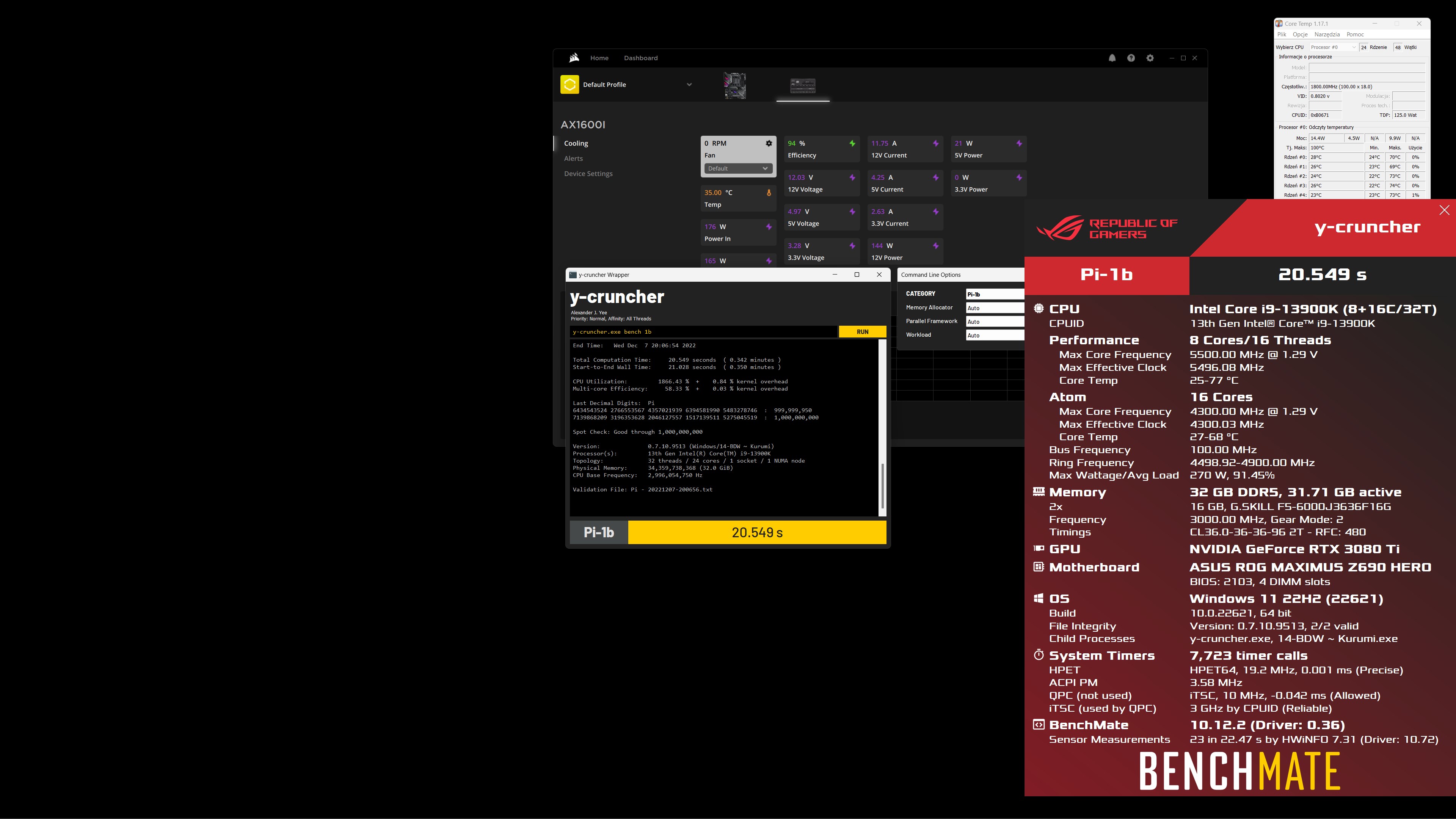Image resolution: width=1456 pixels, height=819 pixels.
Task: Click 'ASUS ROG MAXIMUS Z690 HERO' motherboard text
Action: coord(1310,567)
